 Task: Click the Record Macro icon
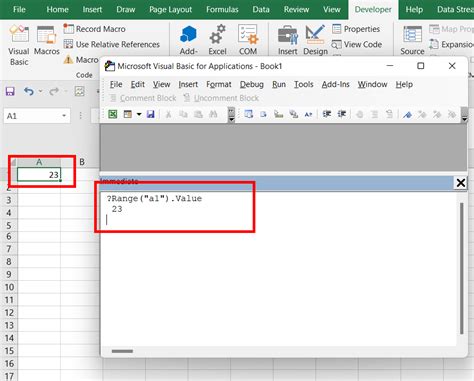[68, 29]
